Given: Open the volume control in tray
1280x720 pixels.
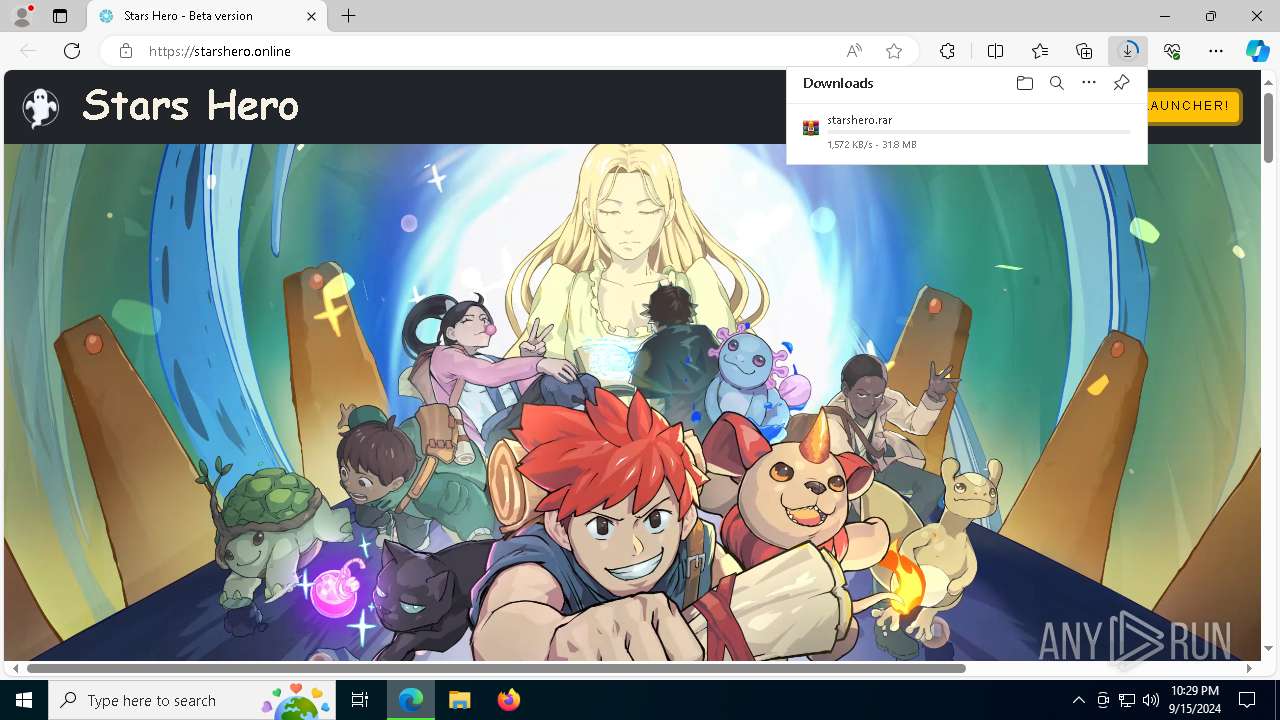Looking at the screenshot, I should (1151, 700).
